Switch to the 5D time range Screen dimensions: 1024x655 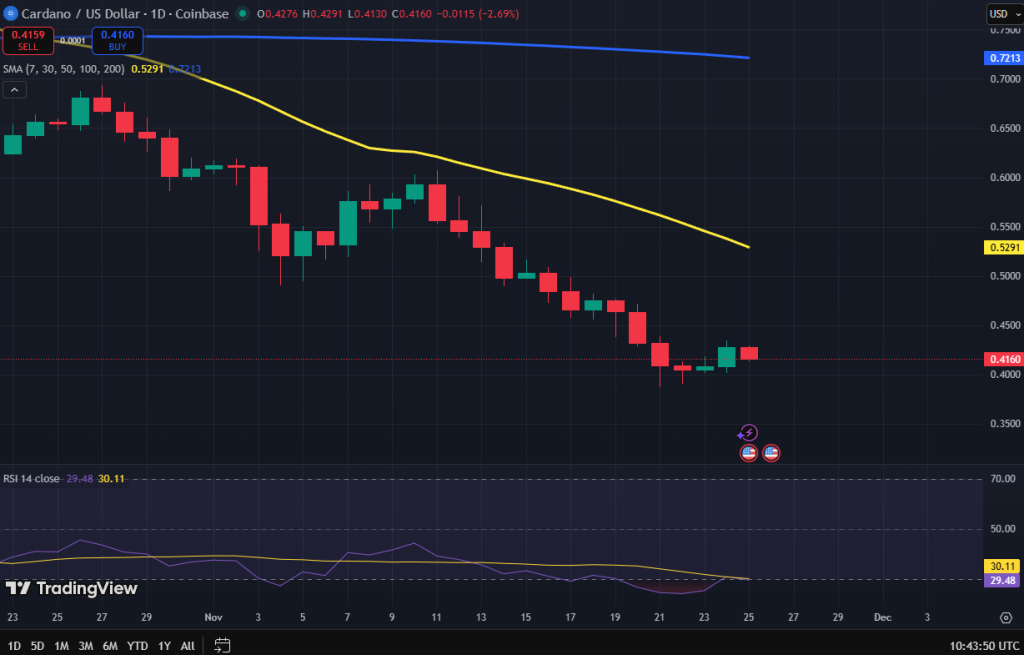coord(37,646)
